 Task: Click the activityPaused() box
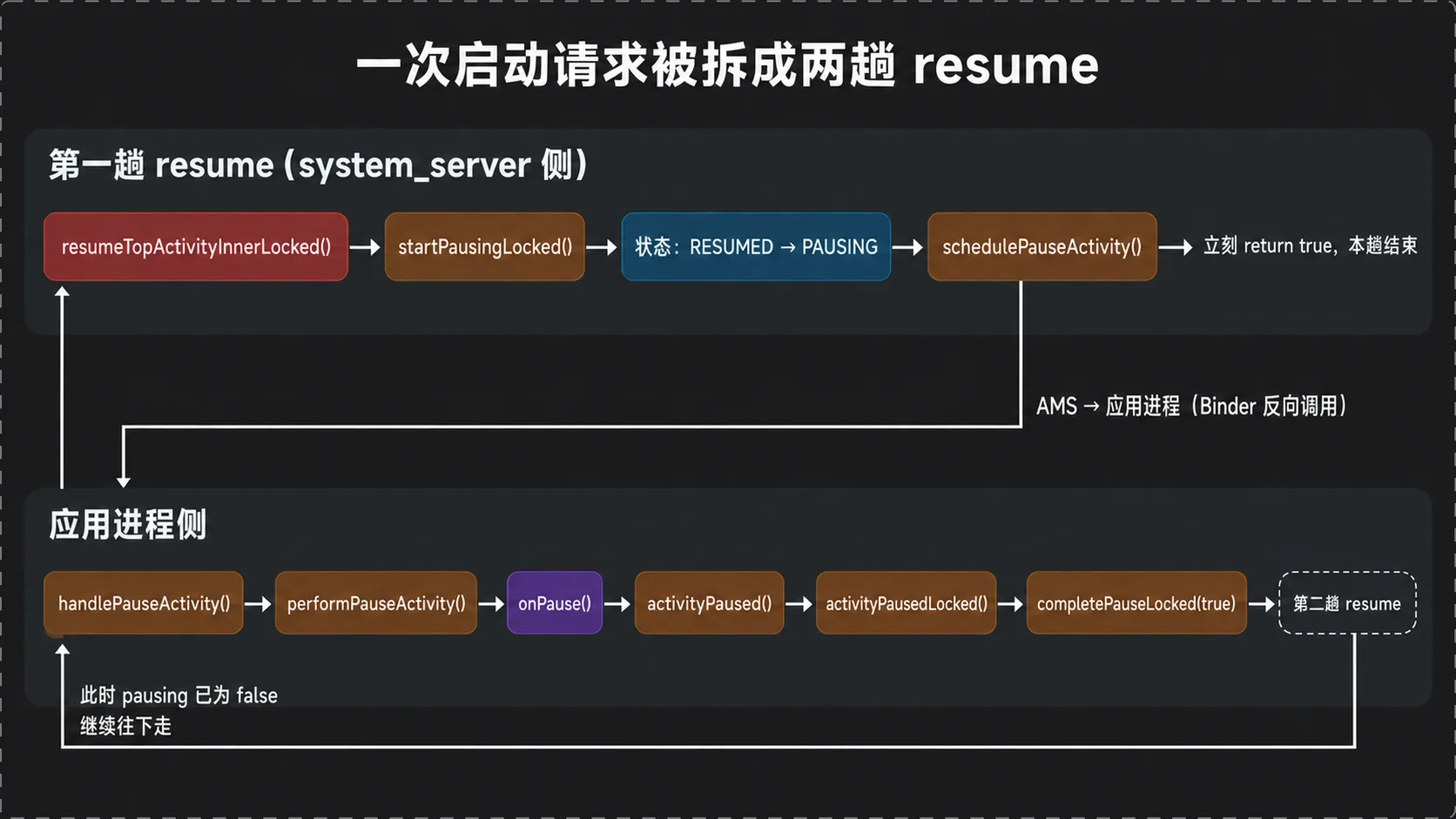710,603
